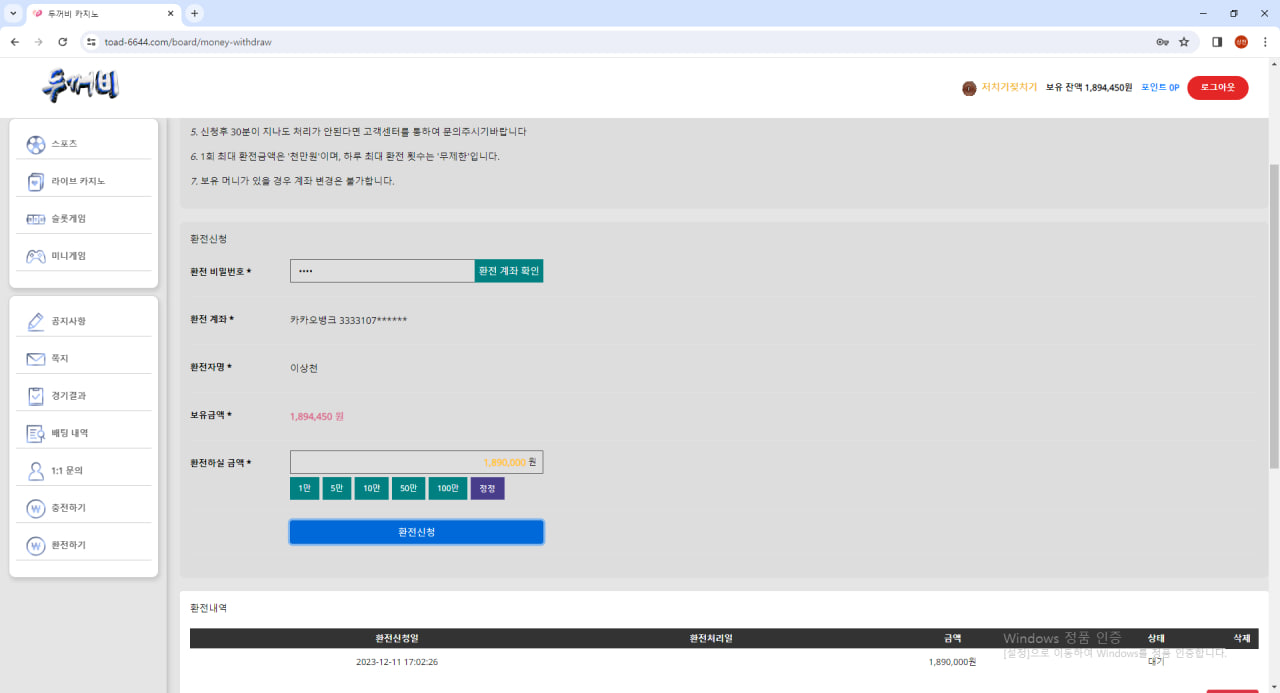Click the red 로그아웃 button

tap(1217, 88)
